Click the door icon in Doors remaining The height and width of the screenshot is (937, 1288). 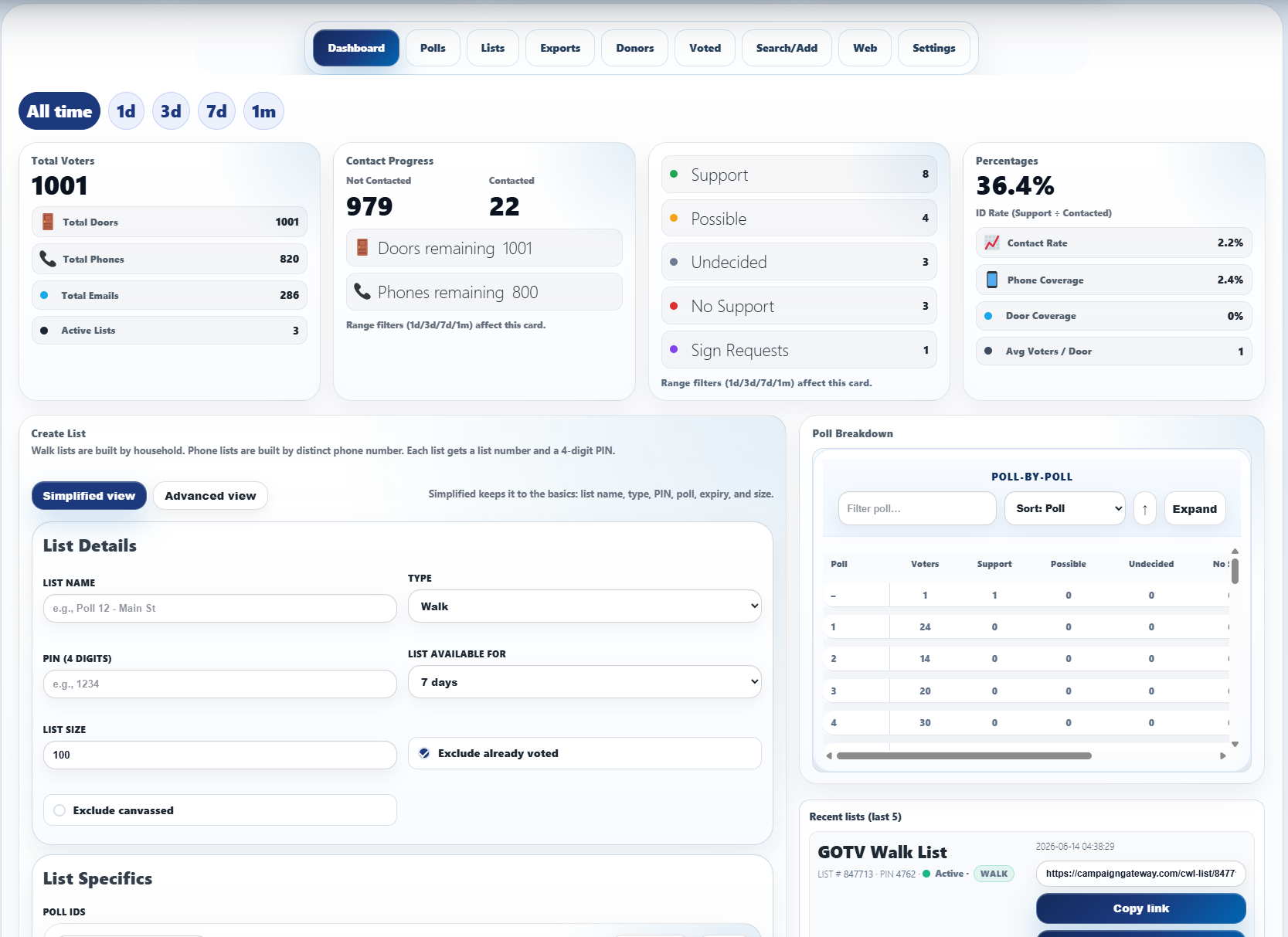(x=362, y=248)
